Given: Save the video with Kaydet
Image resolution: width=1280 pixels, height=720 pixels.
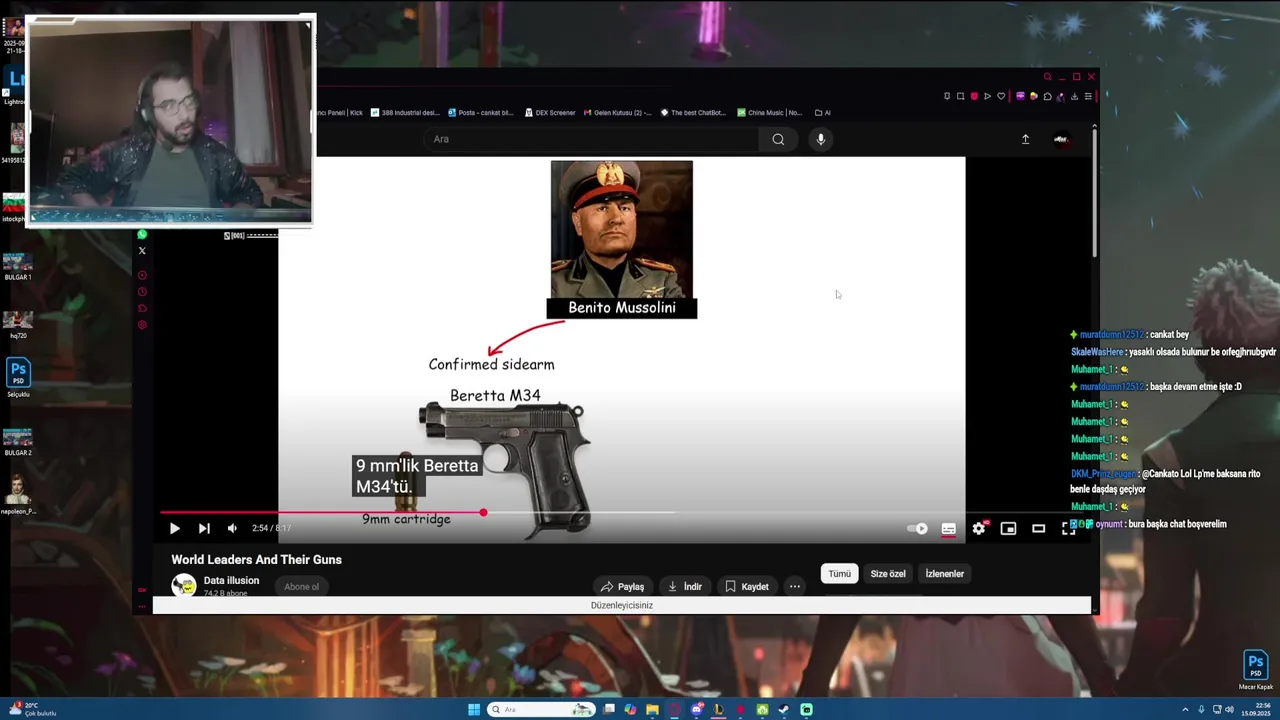Looking at the screenshot, I should pyautogui.click(x=747, y=587).
